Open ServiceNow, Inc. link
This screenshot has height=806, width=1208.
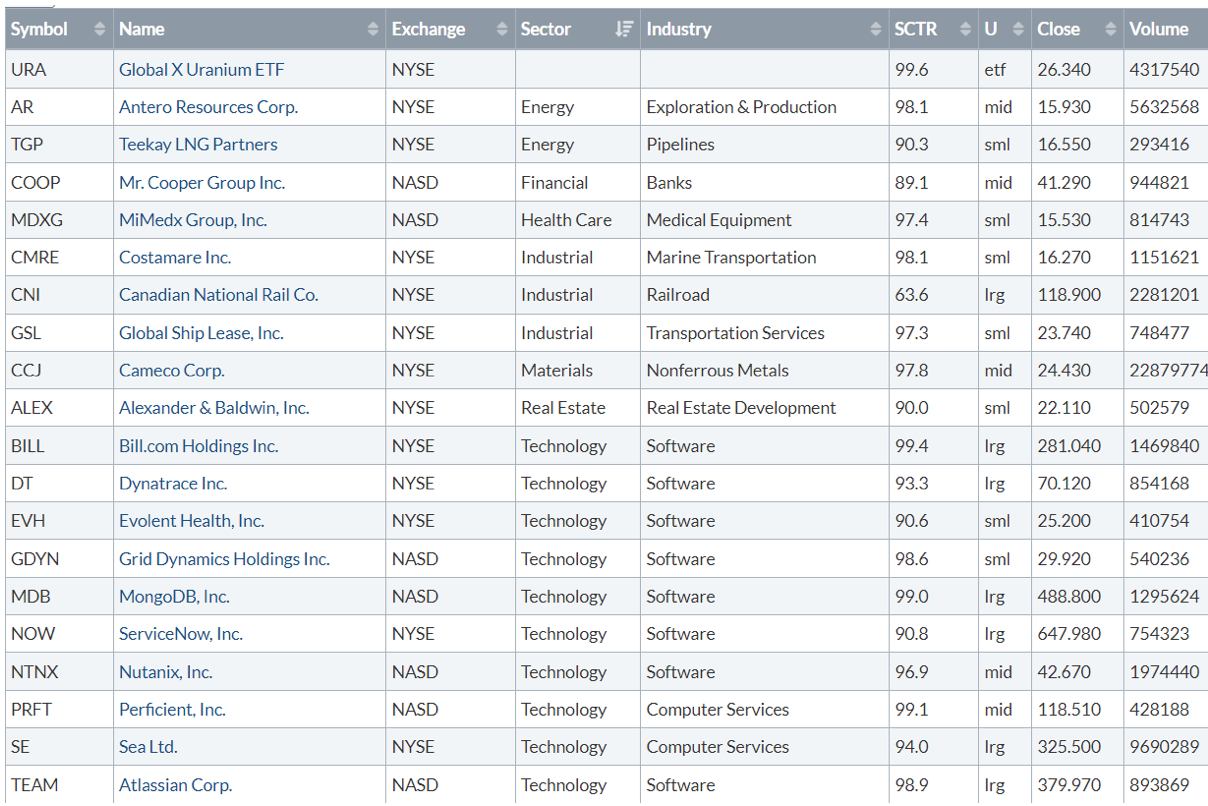click(181, 634)
